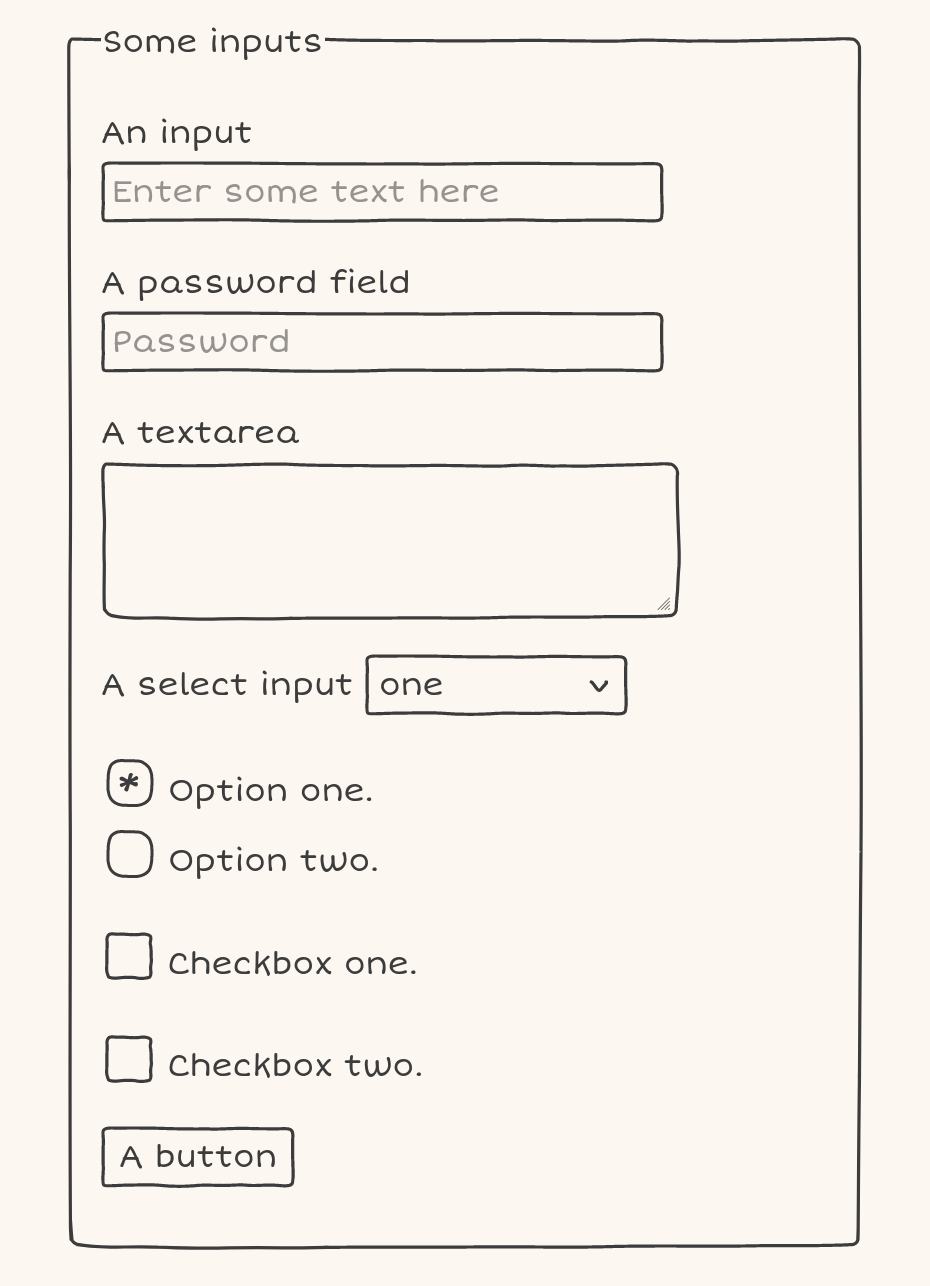The width and height of the screenshot is (930, 1286).
Task: Tick the 'Checkbox one' box
Action: (129, 956)
